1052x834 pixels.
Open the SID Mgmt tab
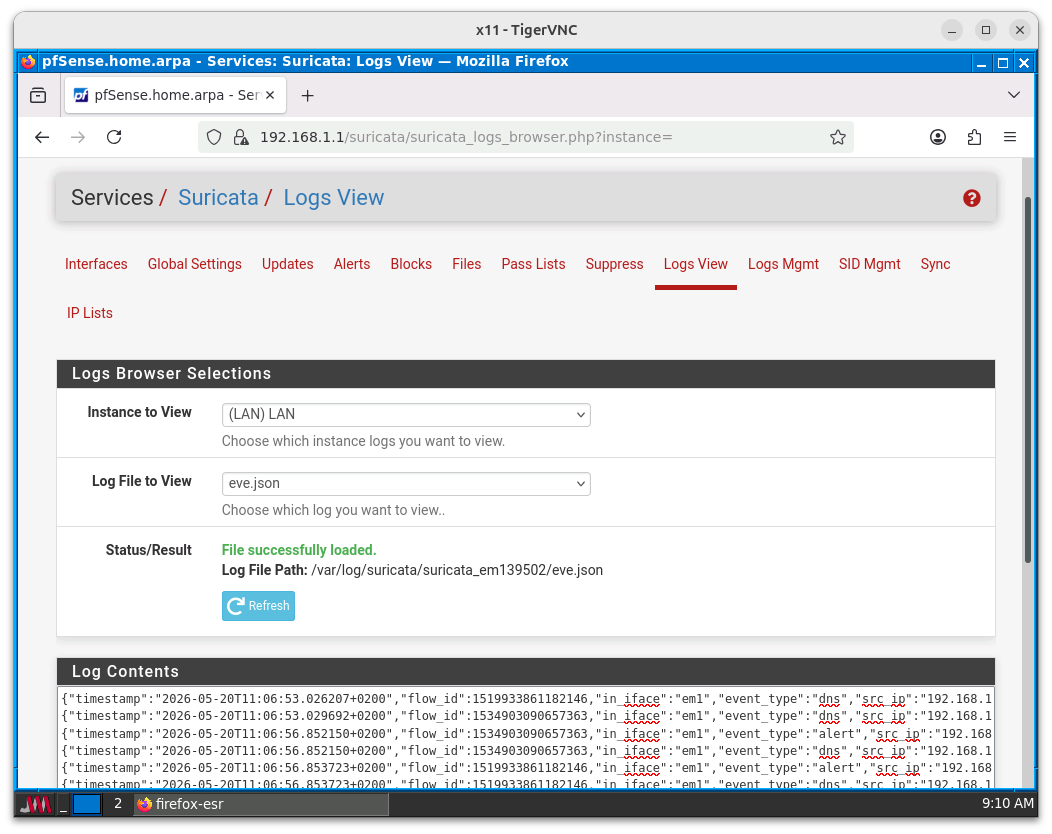(x=869, y=264)
